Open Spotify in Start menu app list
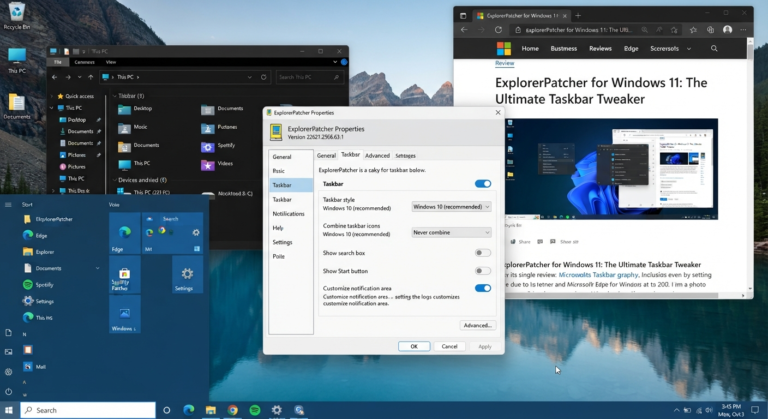This screenshot has width=768, height=419. (38, 285)
